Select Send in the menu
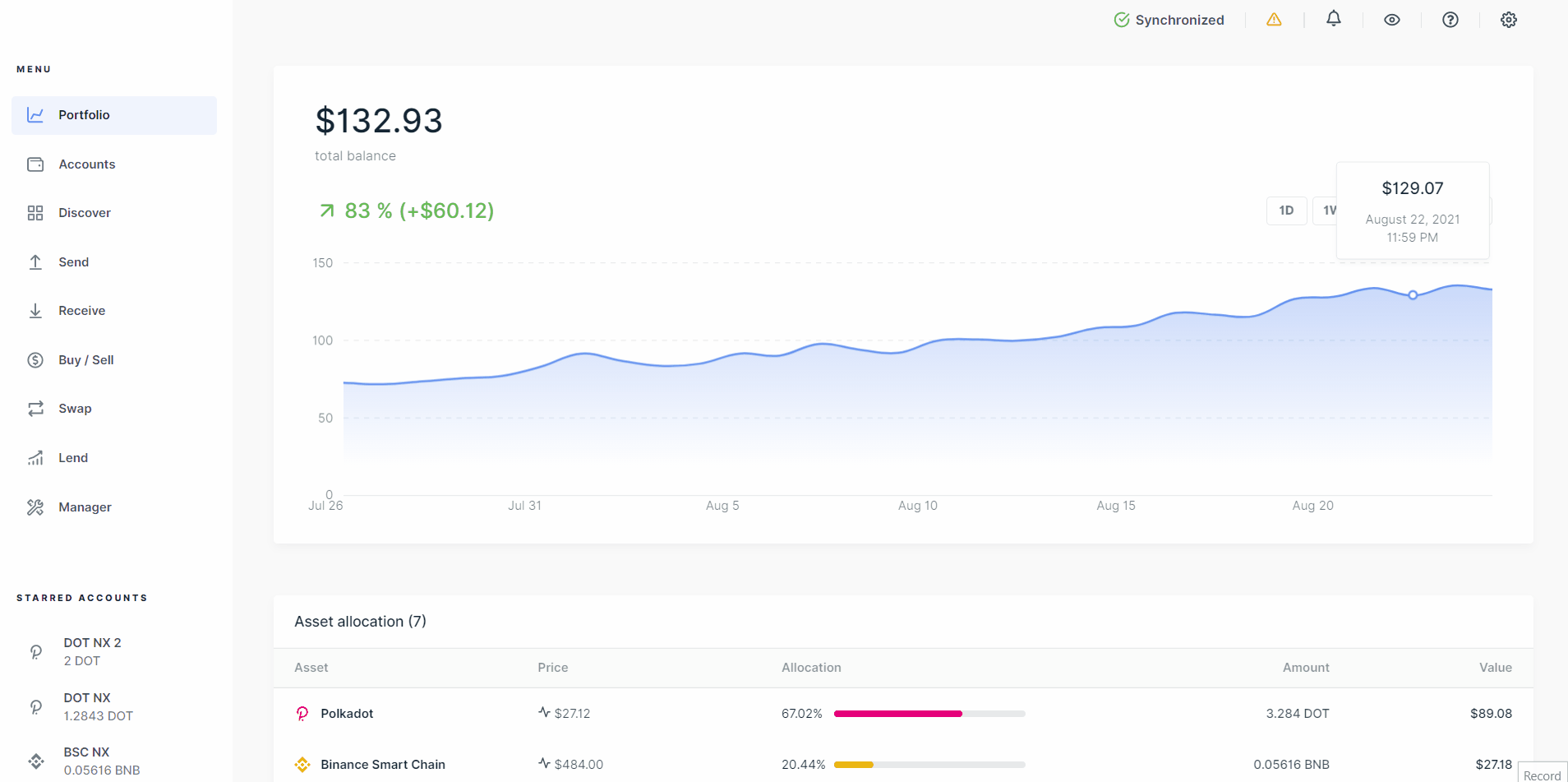 pos(114,262)
